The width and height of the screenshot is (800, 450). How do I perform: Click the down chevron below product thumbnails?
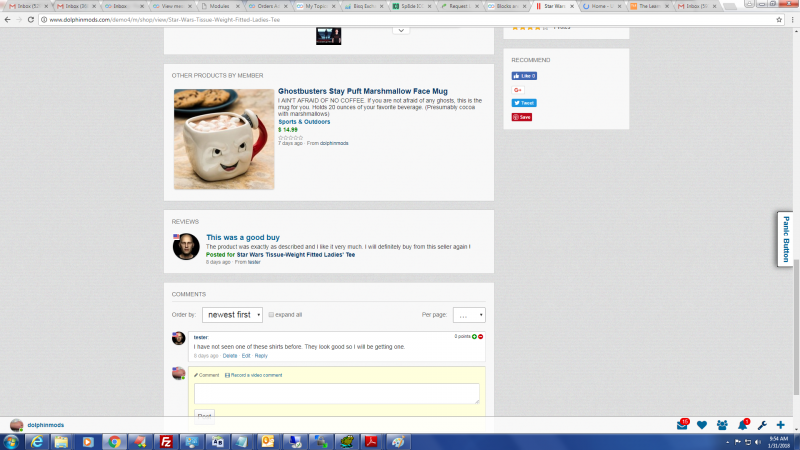coord(401,31)
